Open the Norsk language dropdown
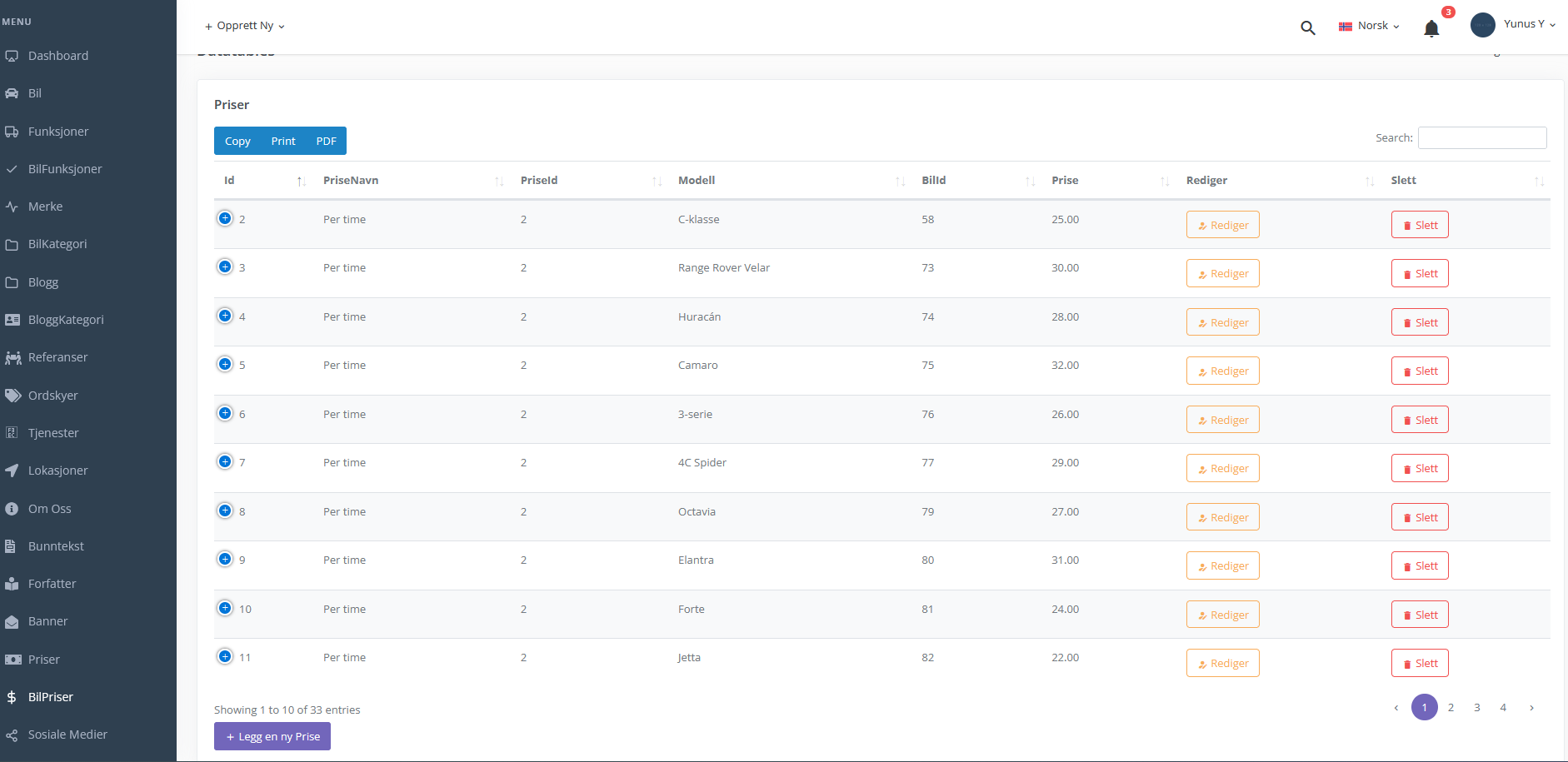The width and height of the screenshot is (1568, 762). pyautogui.click(x=1369, y=26)
